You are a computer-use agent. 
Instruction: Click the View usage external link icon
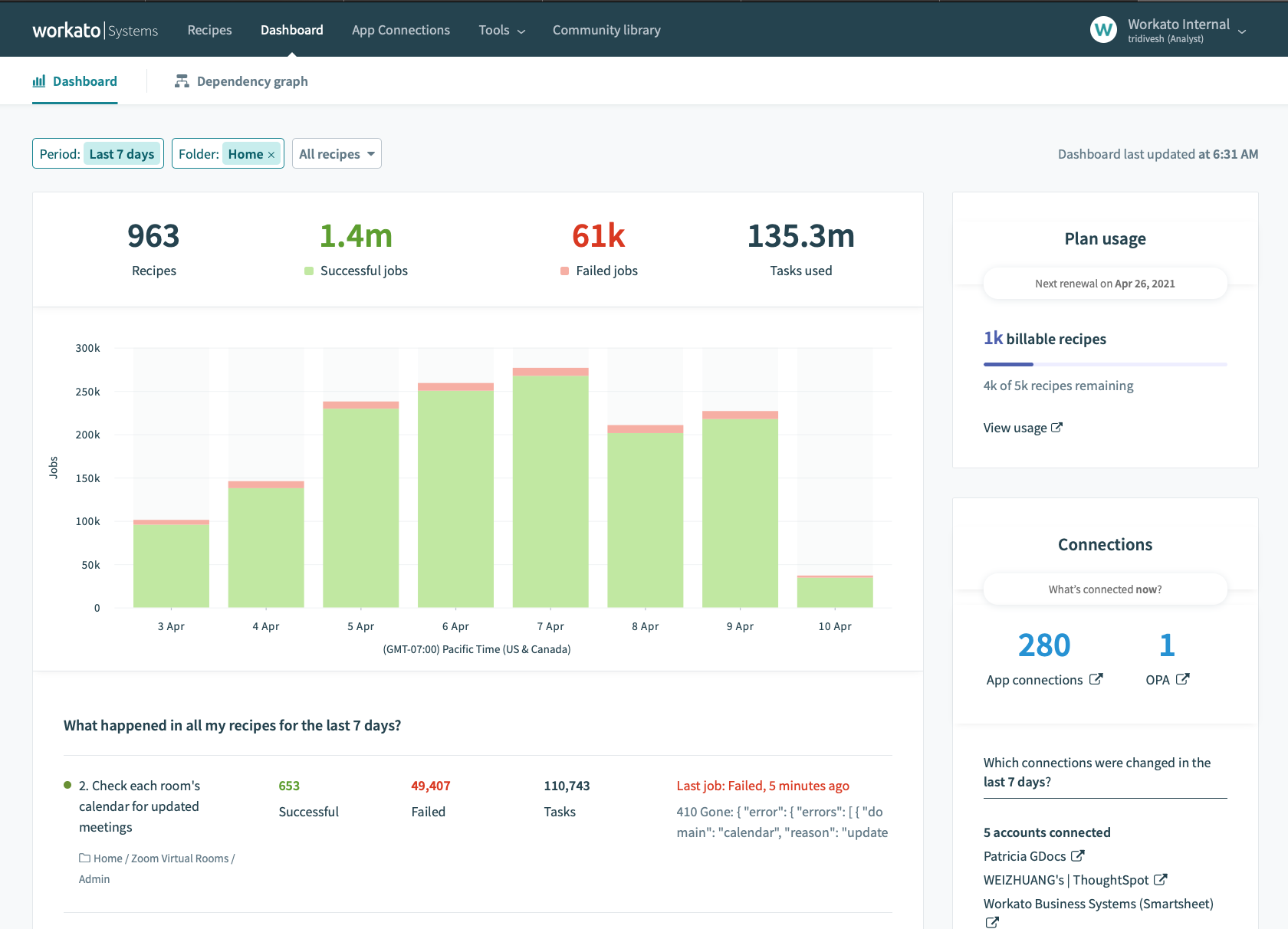[x=1056, y=428]
